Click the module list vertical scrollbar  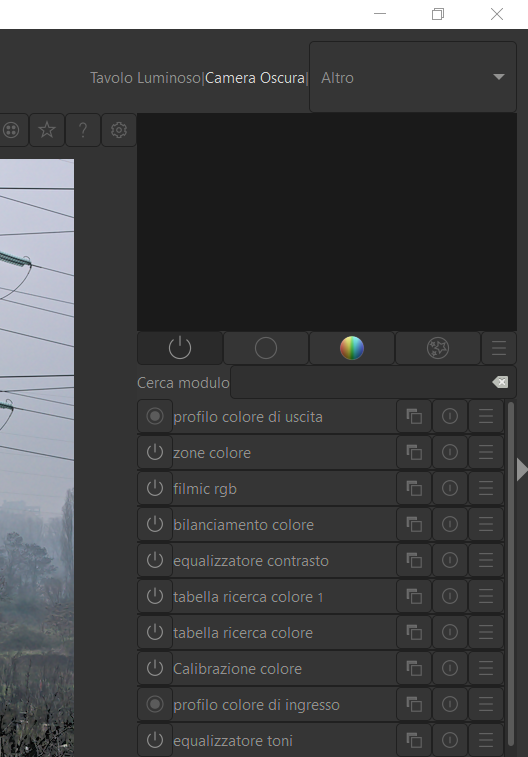tap(511, 575)
